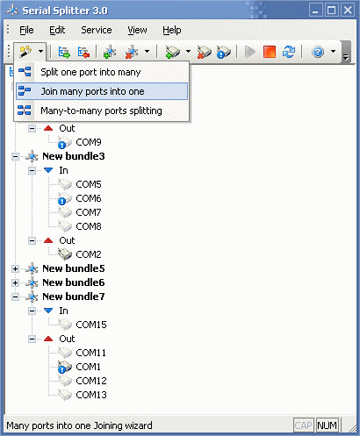The width and height of the screenshot is (360, 436).
Task: Collapse the New bundle3 node
Action: tap(15, 156)
